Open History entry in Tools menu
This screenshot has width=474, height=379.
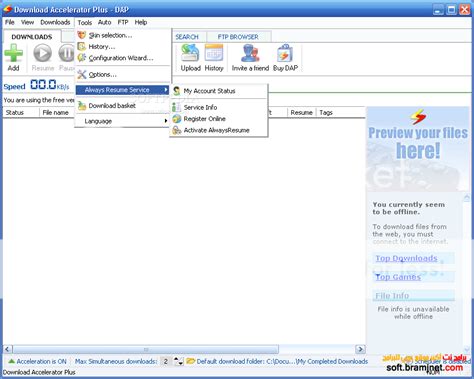pyautogui.click(x=122, y=47)
